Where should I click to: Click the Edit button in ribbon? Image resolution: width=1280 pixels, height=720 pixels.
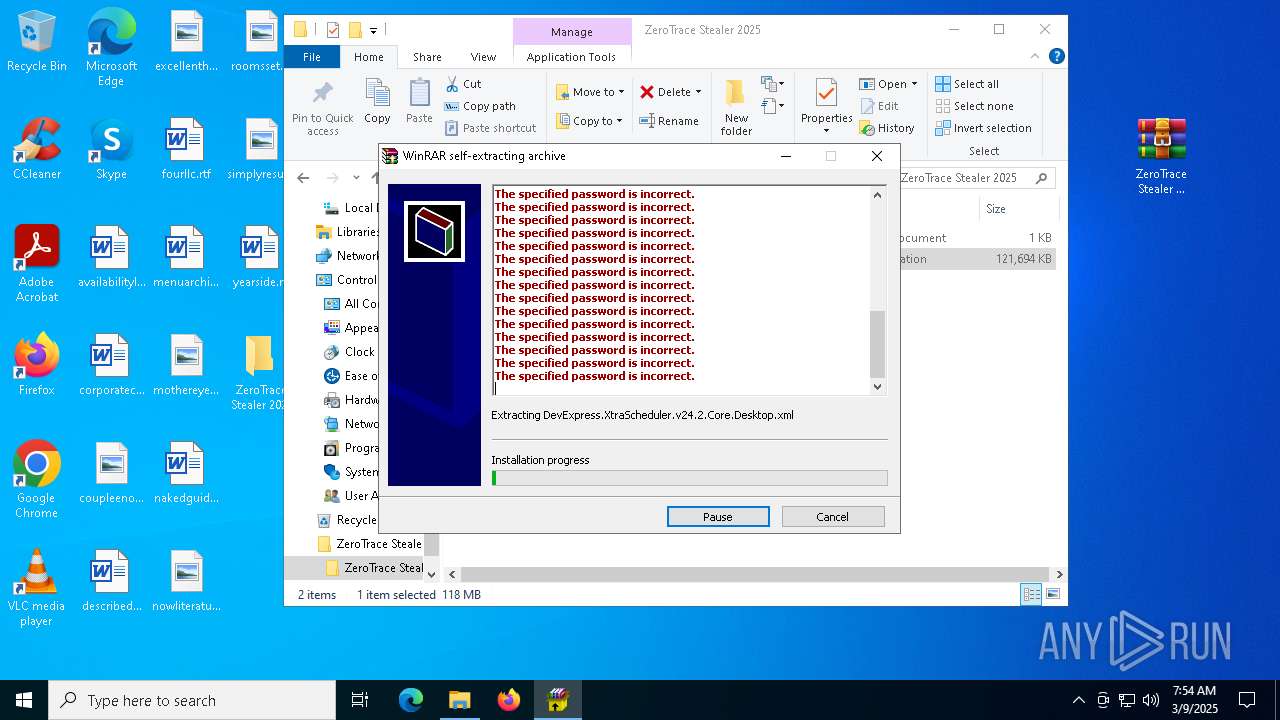[x=879, y=106]
